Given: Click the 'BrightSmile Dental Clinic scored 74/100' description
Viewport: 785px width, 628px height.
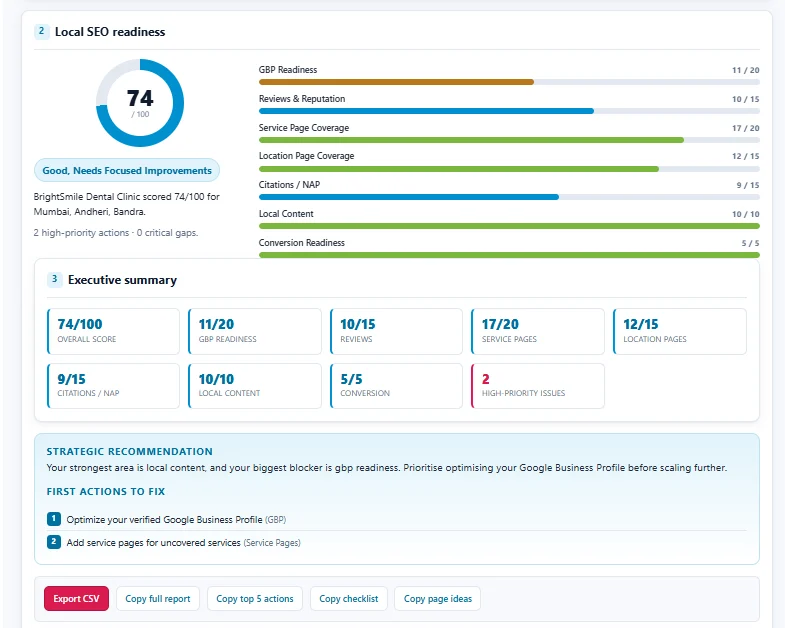Looking at the screenshot, I should pos(127,204).
